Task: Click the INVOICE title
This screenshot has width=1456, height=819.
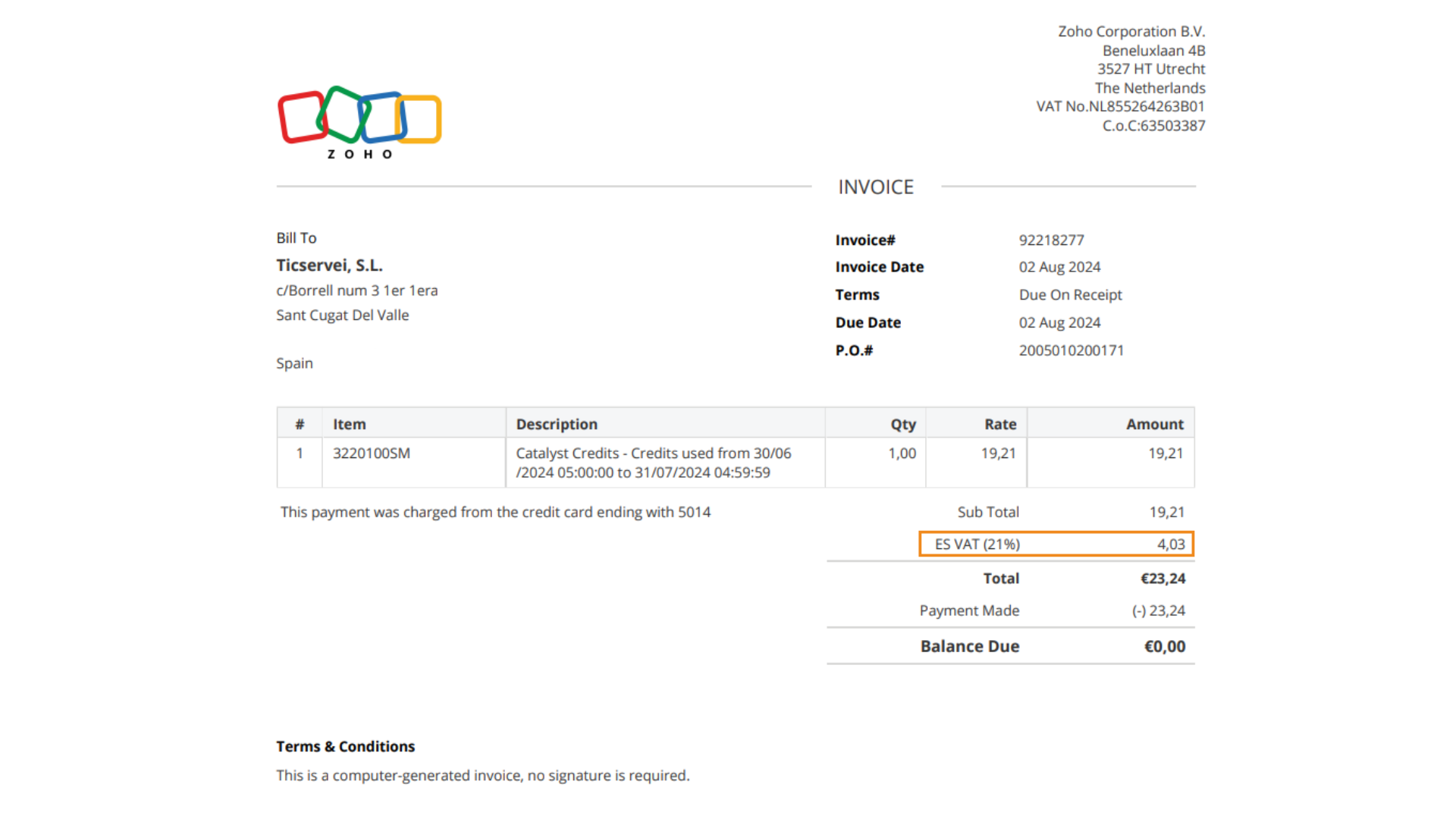Action: coord(875,187)
